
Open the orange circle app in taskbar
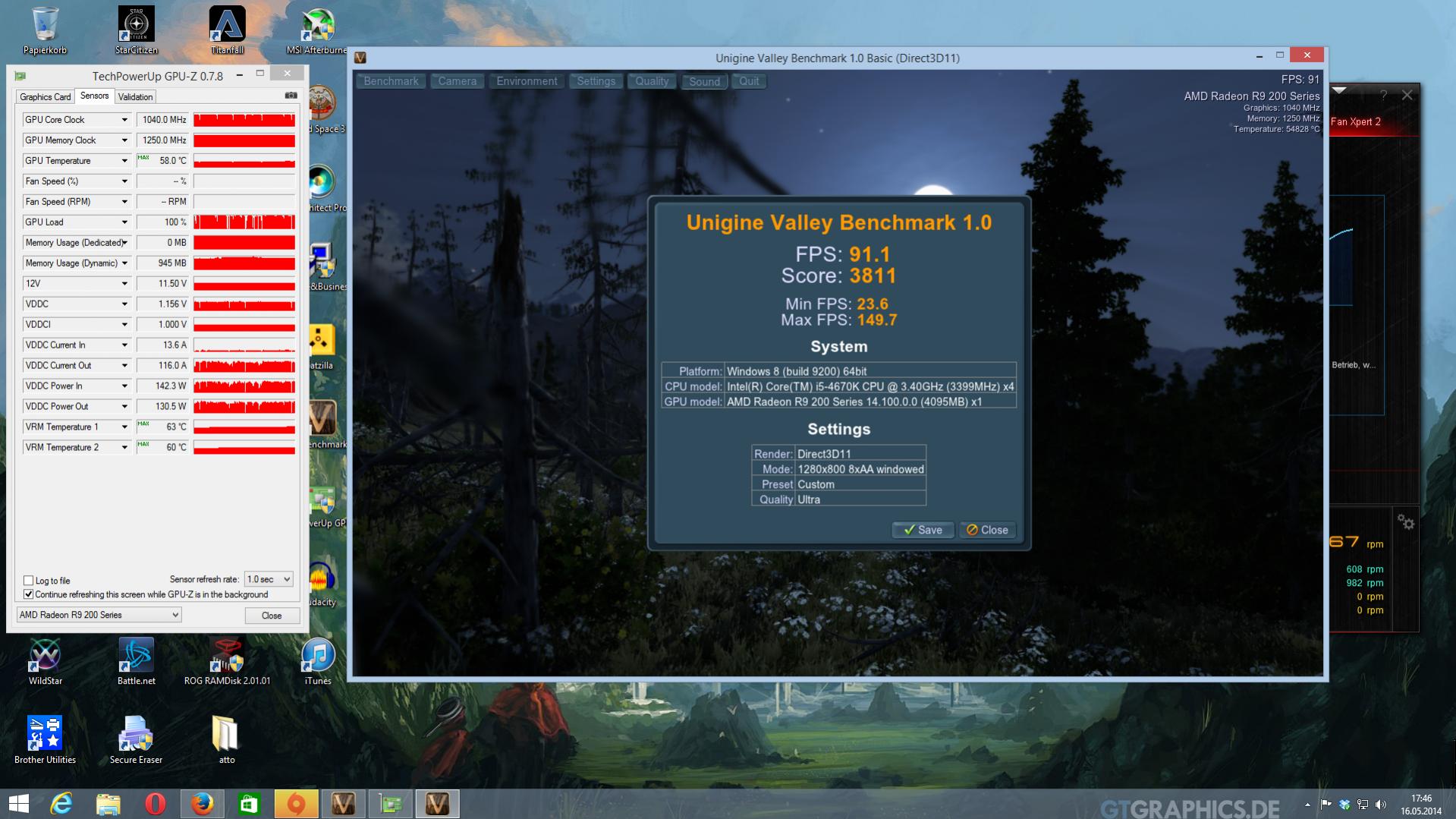tap(297, 804)
